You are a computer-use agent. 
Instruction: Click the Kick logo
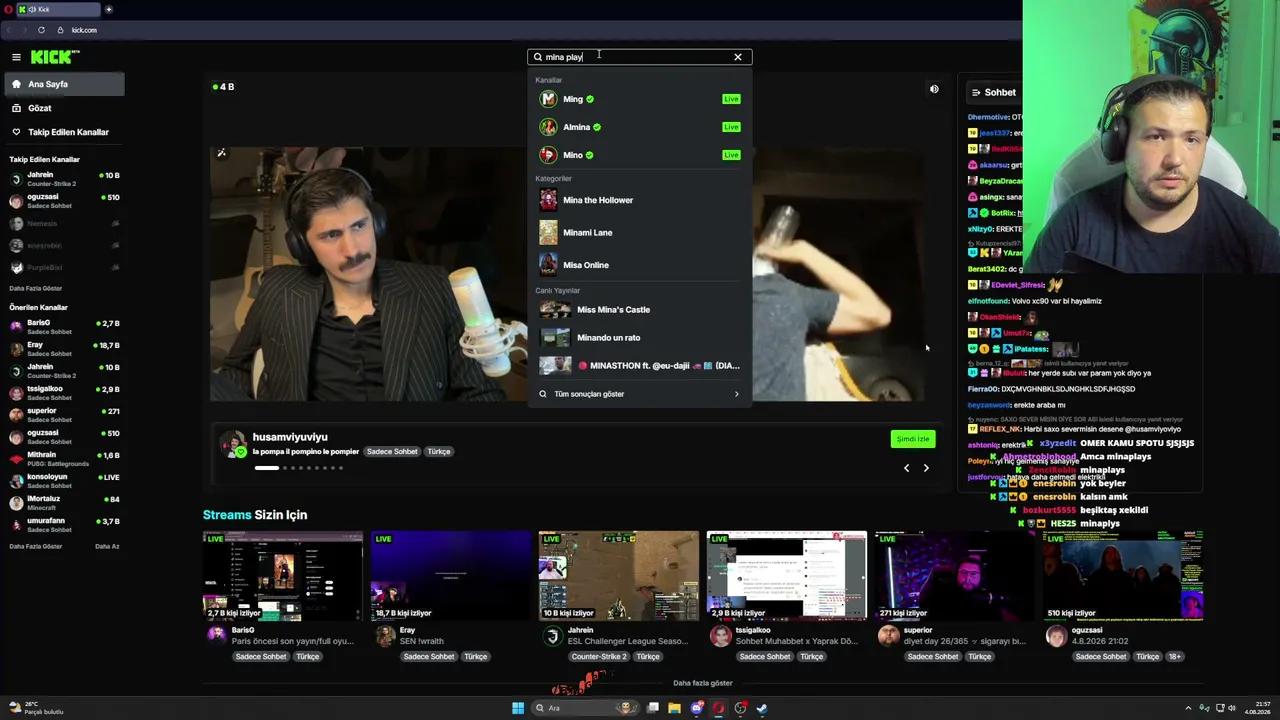(55, 57)
